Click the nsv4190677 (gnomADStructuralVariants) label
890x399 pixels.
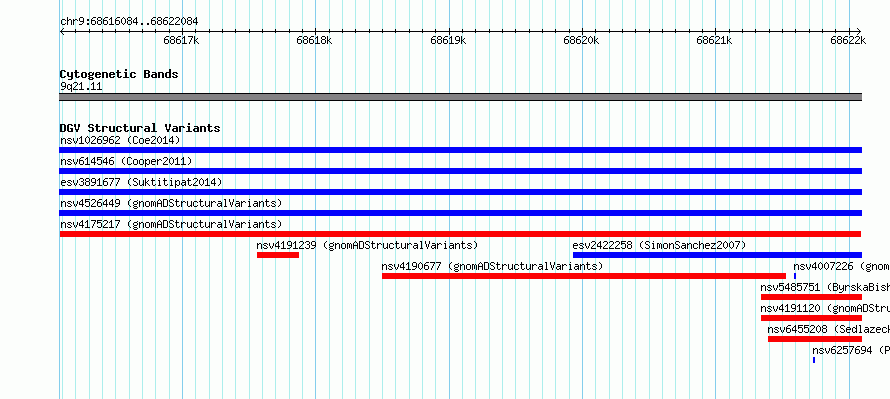492,266
